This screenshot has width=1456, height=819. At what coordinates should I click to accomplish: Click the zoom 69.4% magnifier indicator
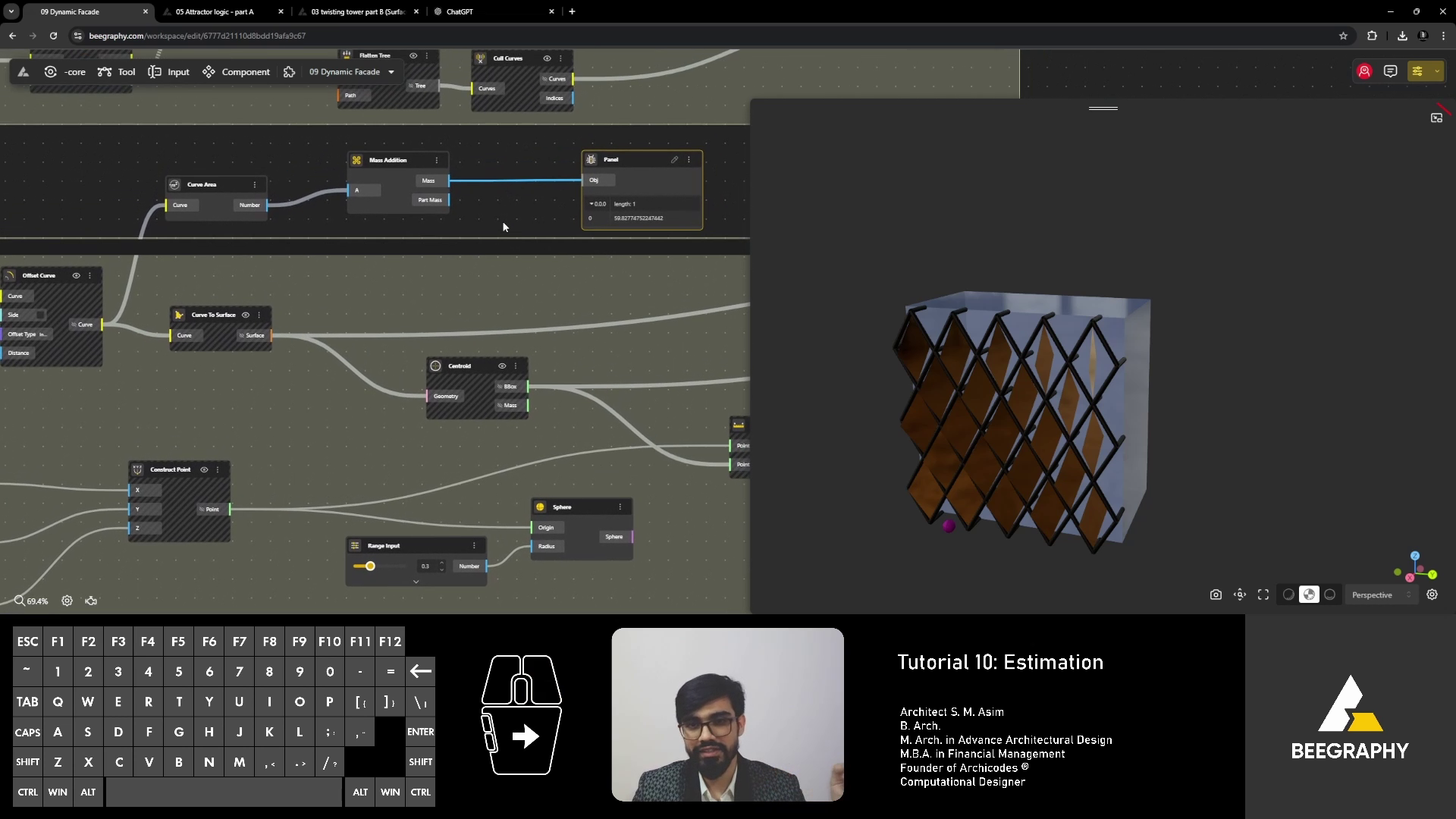click(x=31, y=601)
